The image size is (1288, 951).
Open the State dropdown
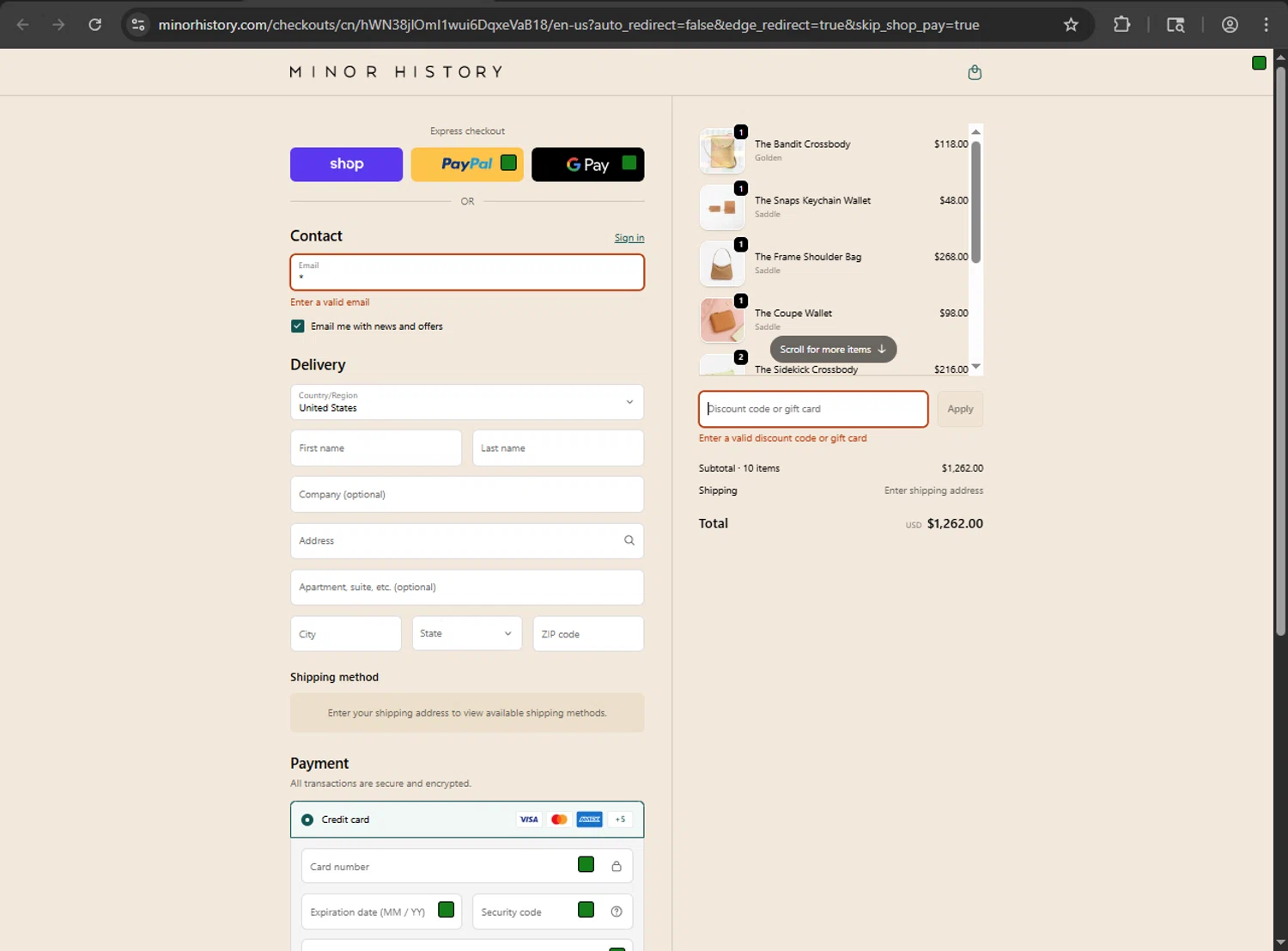tap(467, 633)
